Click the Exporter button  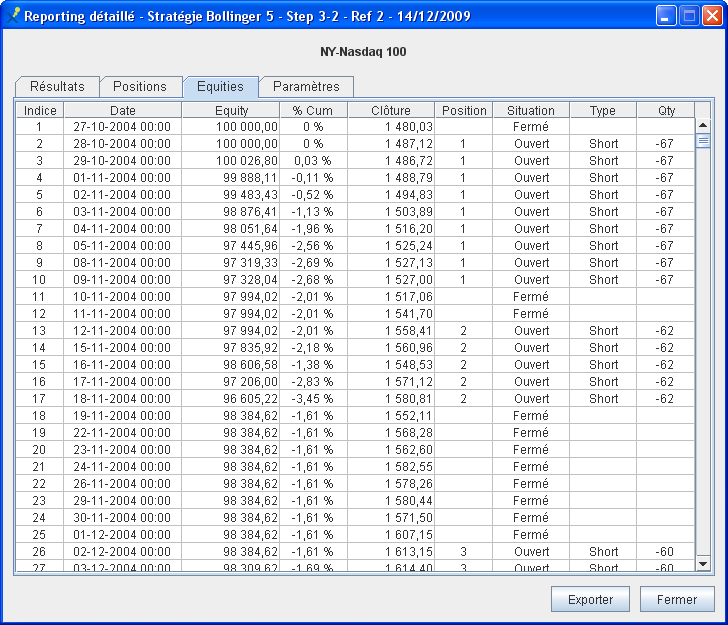click(x=590, y=599)
